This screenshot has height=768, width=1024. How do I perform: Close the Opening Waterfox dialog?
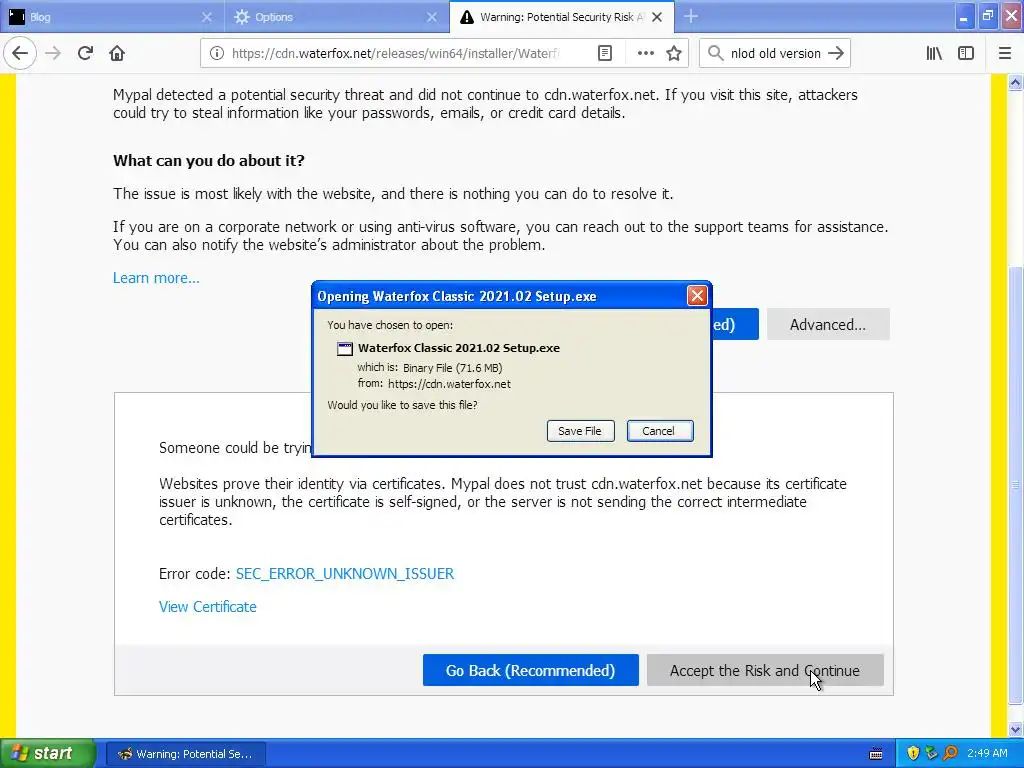[697, 296]
